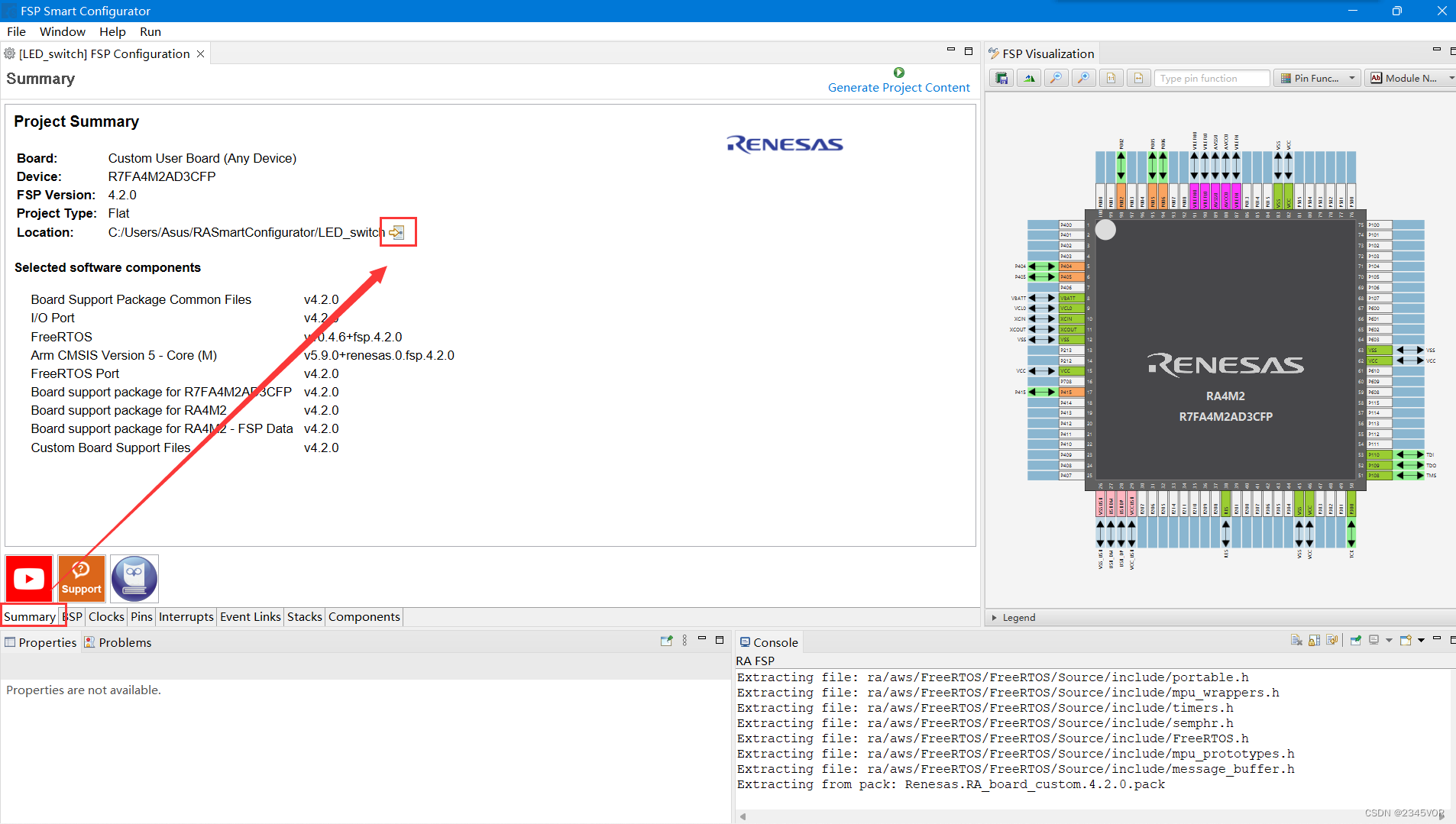
Task: Open the Run menu
Action: tap(150, 32)
